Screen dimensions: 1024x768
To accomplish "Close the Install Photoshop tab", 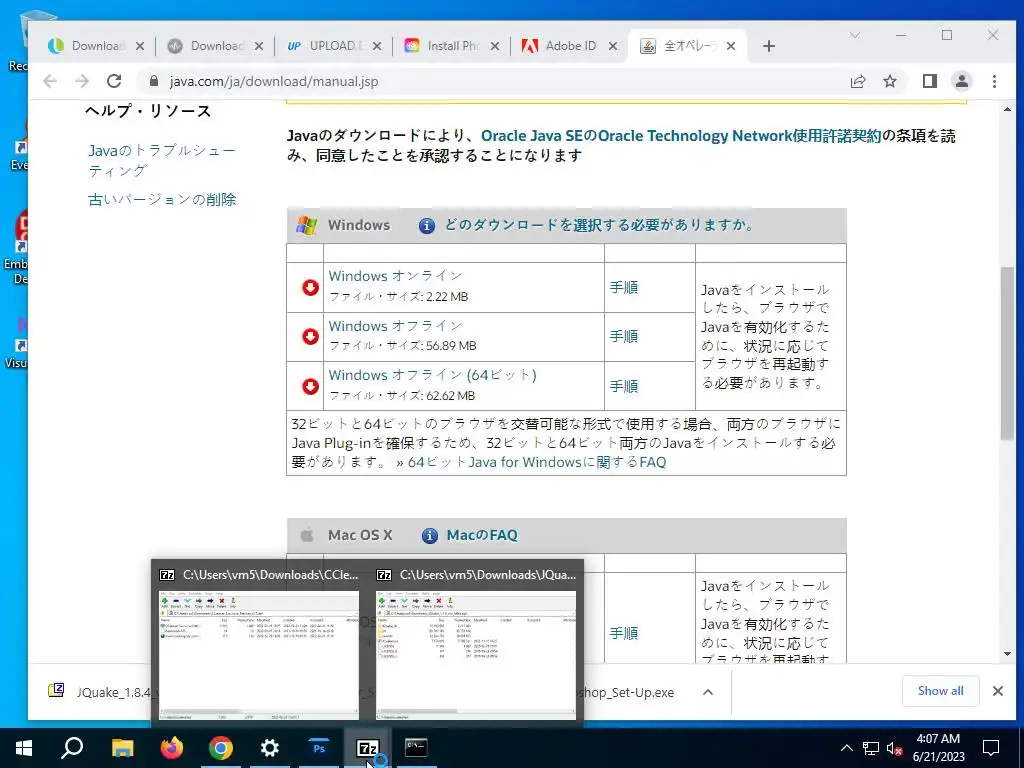I will click(x=494, y=46).
